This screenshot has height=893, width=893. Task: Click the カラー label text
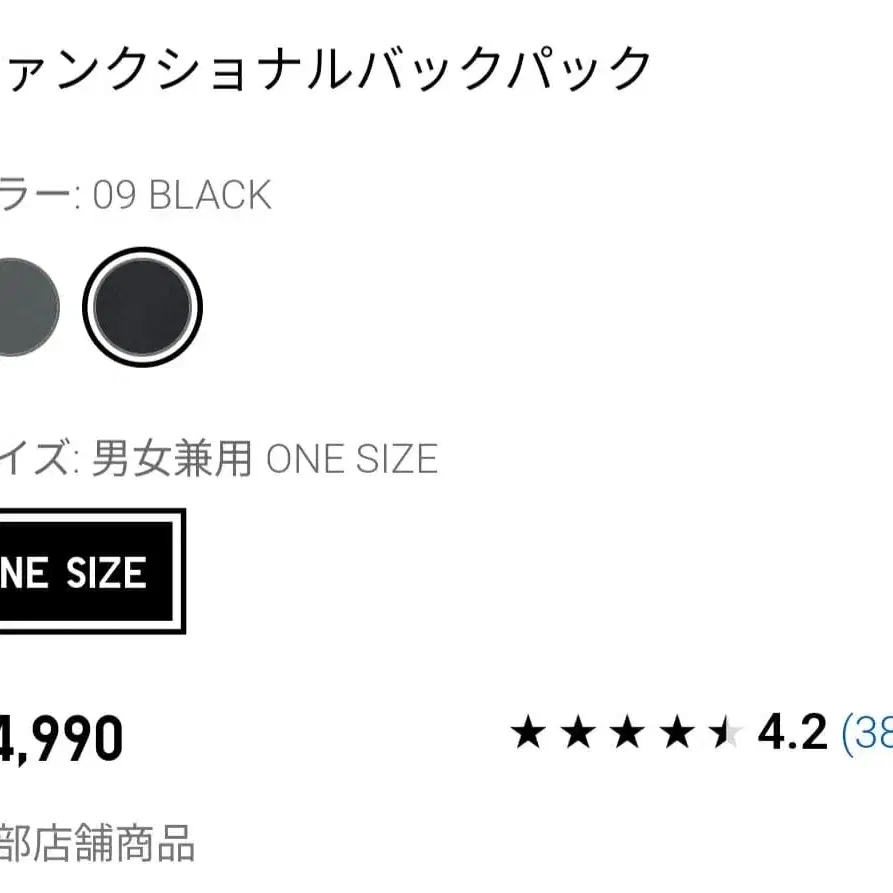click(35, 195)
